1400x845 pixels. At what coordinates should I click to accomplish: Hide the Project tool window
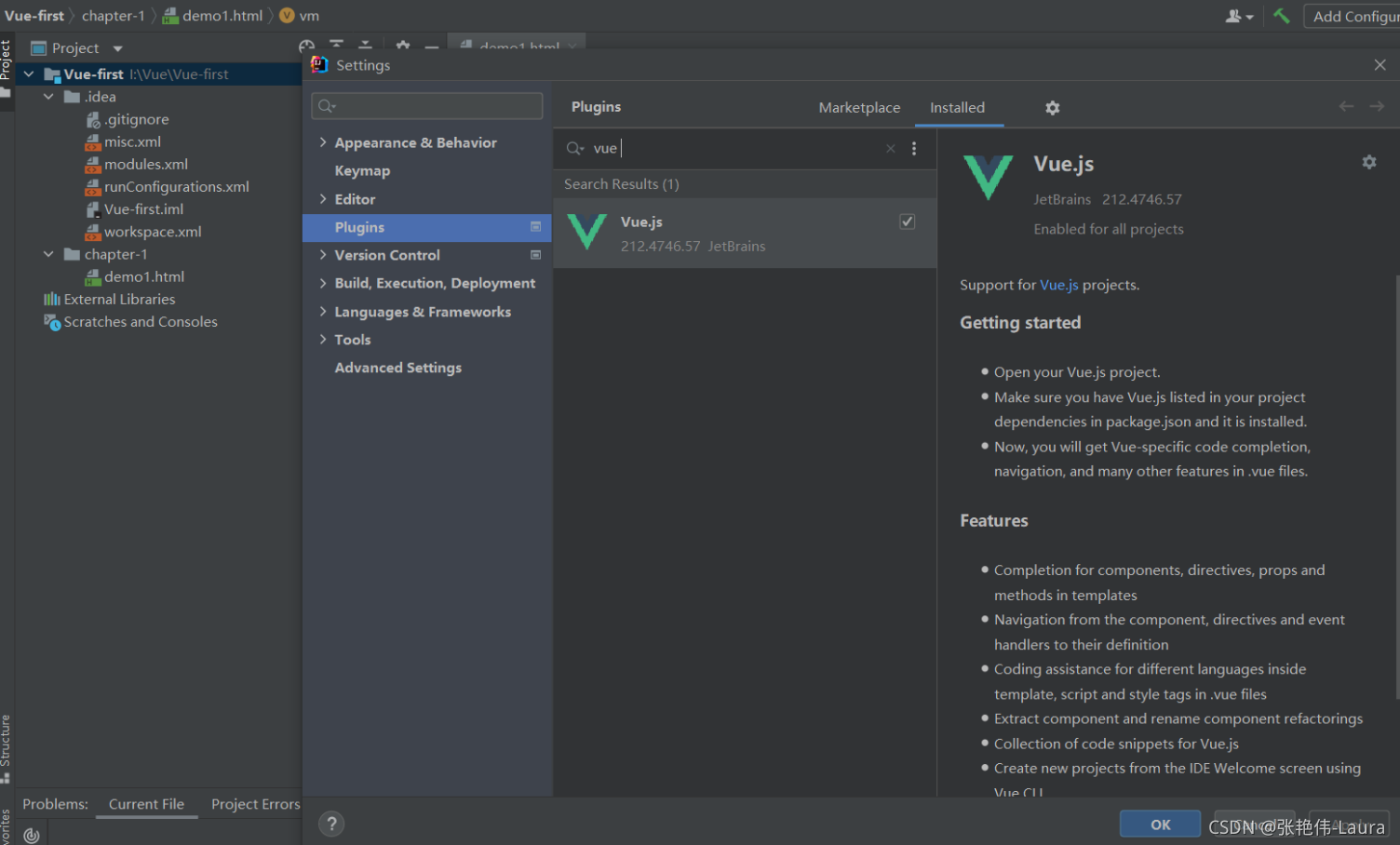point(431,47)
